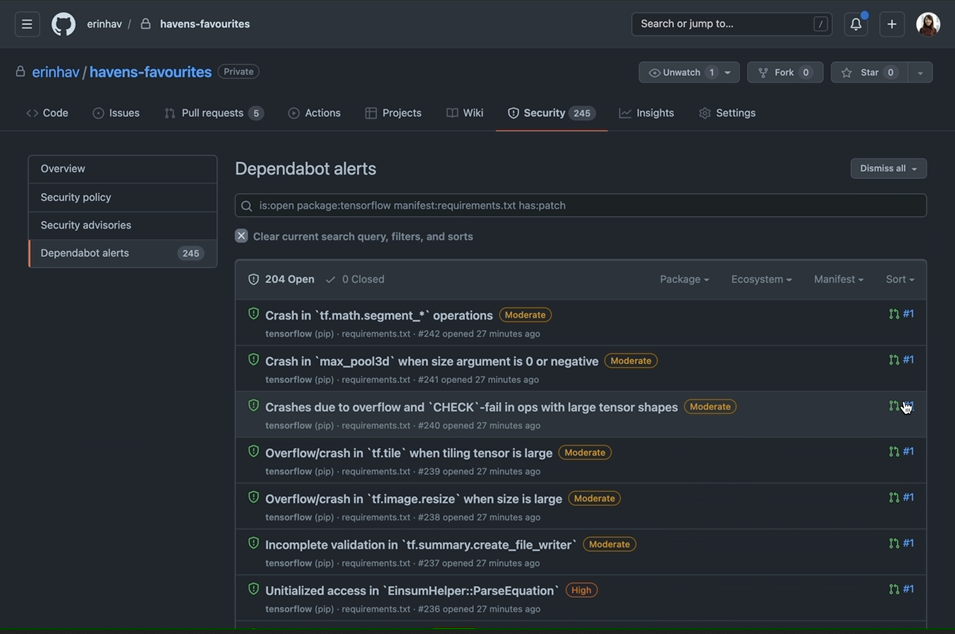Open the notifications bell
This screenshot has width=955, height=634.
click(x=856, y=24)
